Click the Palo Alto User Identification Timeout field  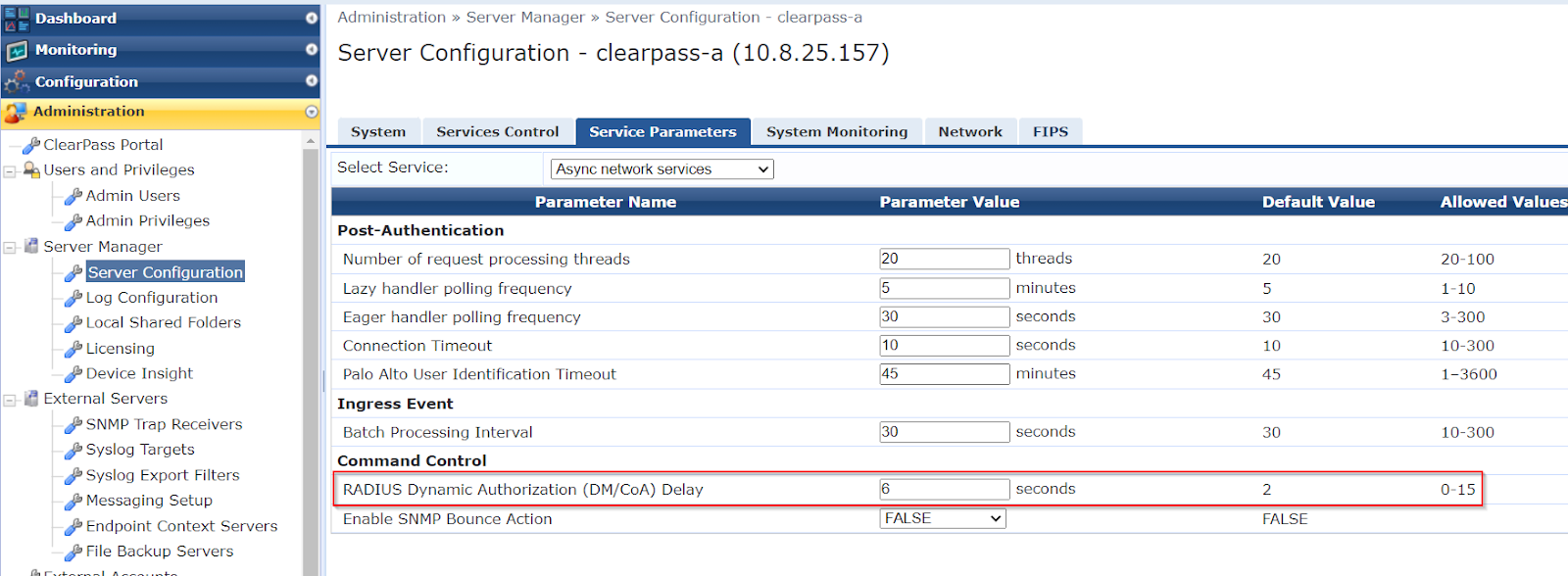click(945, 373)
